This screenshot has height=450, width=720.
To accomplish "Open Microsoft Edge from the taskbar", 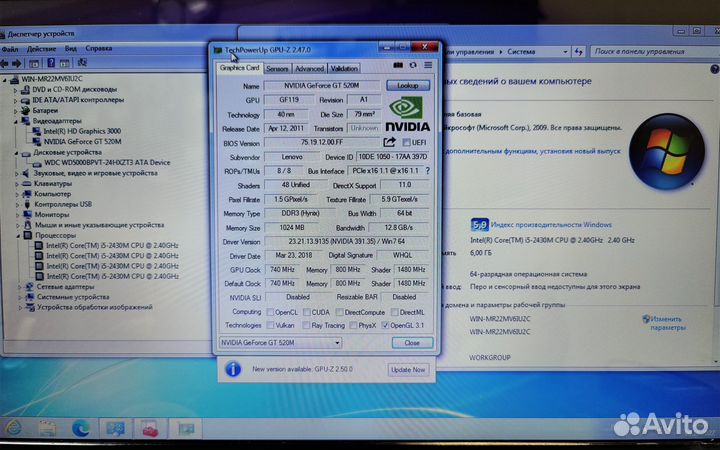I will [81, 429].
